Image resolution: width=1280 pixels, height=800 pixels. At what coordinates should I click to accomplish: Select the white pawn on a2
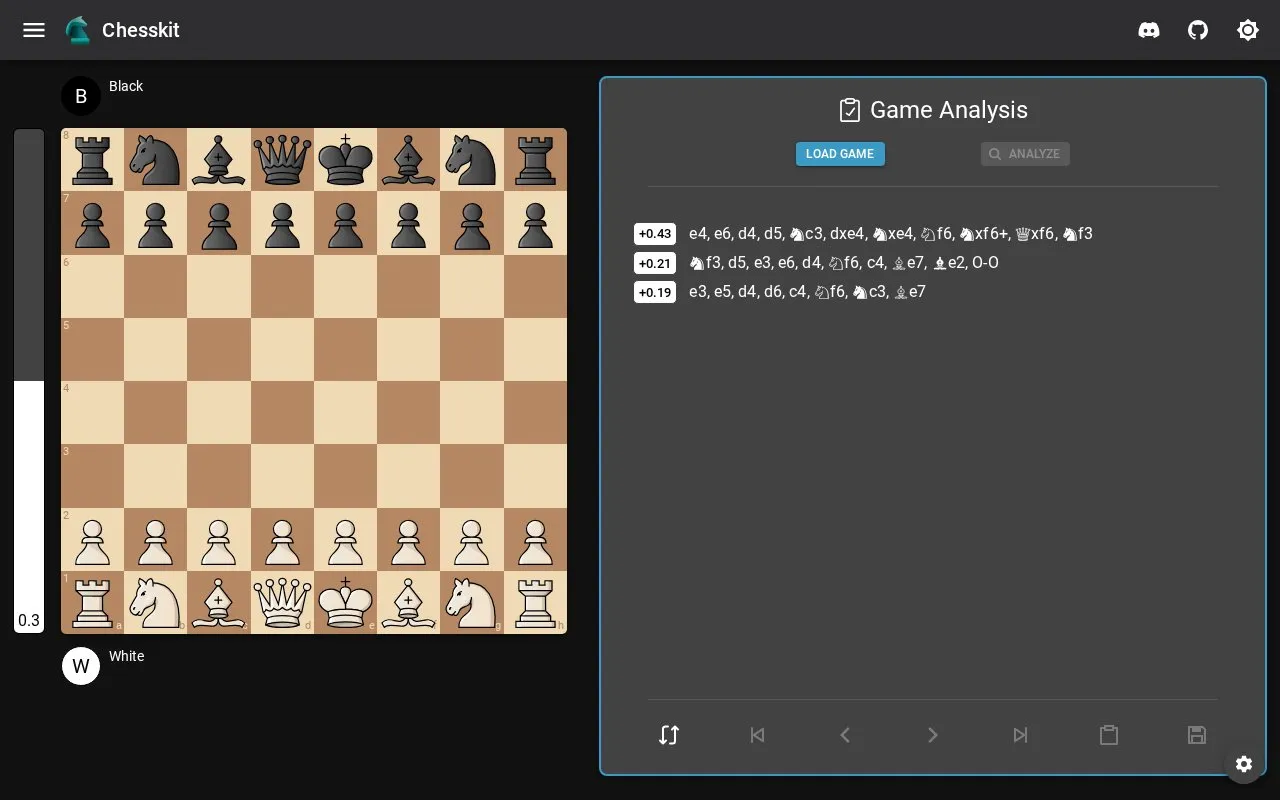(x=92, y=539)
